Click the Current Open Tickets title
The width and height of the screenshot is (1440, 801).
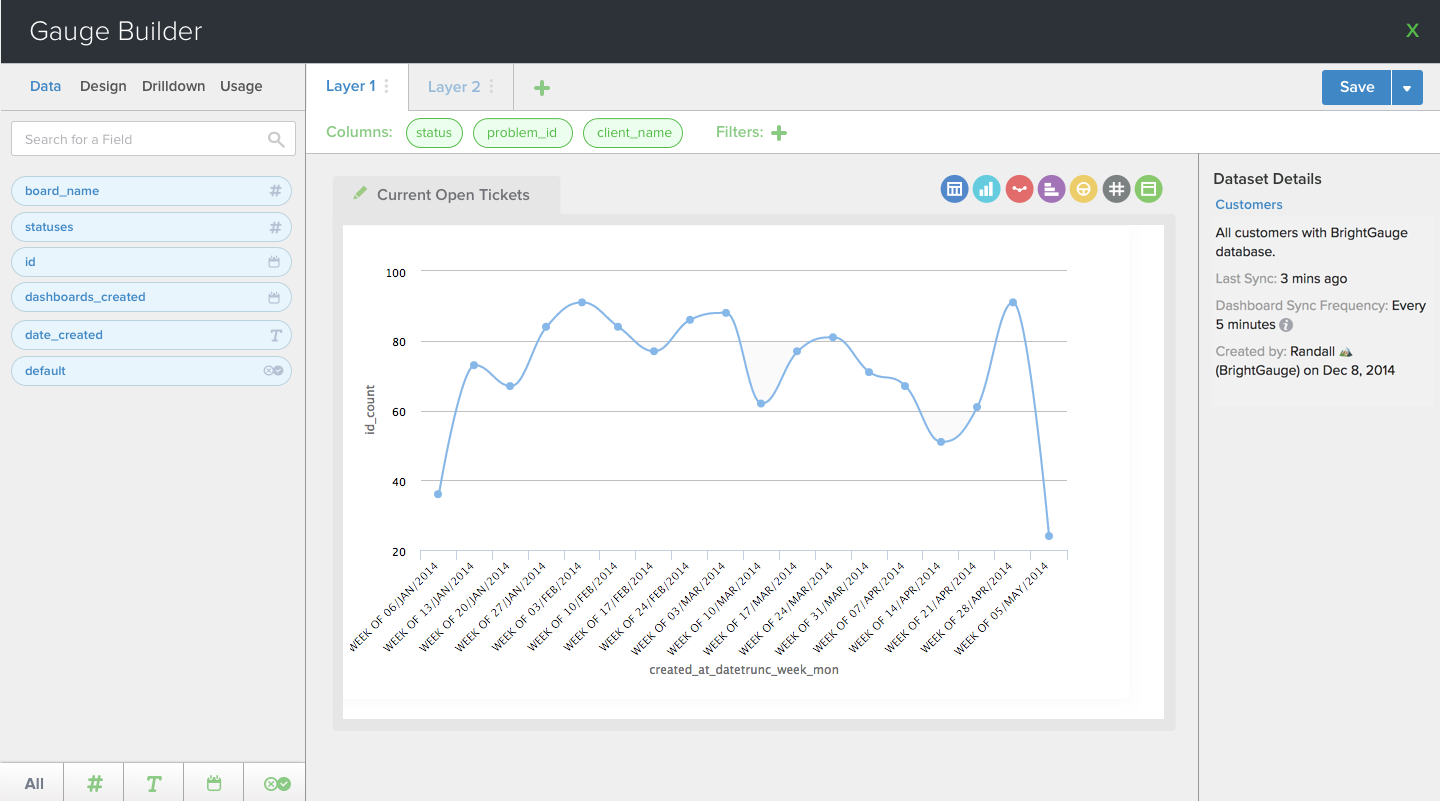(x=453, y=195)
